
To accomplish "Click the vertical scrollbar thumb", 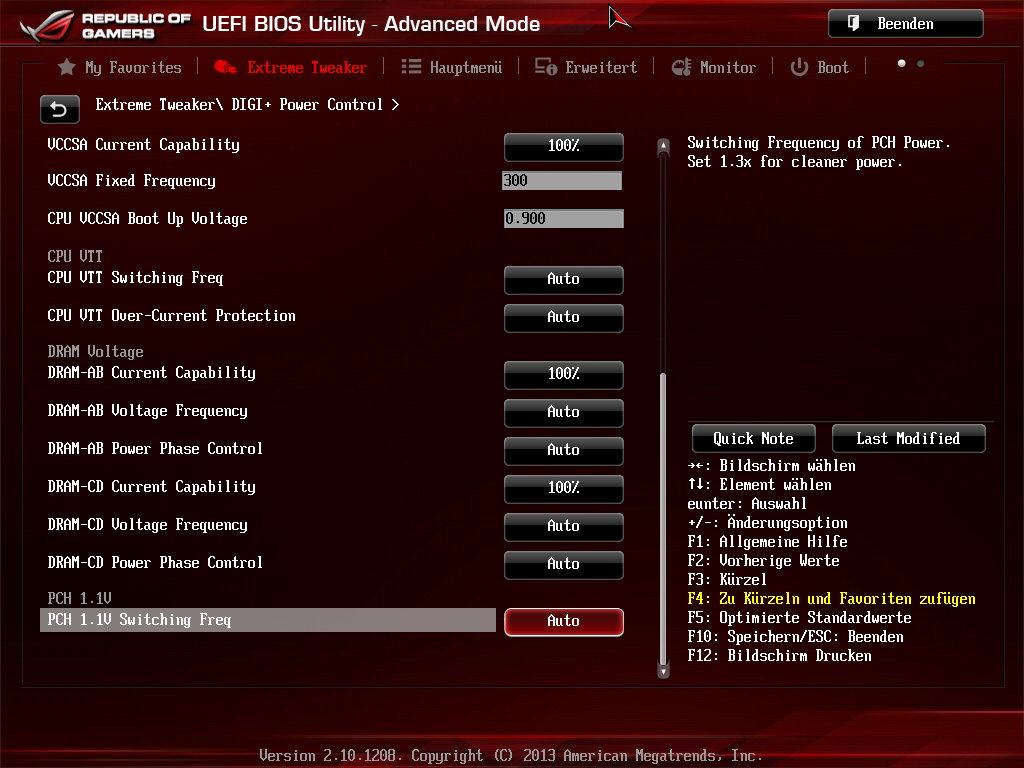I will point(664,519).
